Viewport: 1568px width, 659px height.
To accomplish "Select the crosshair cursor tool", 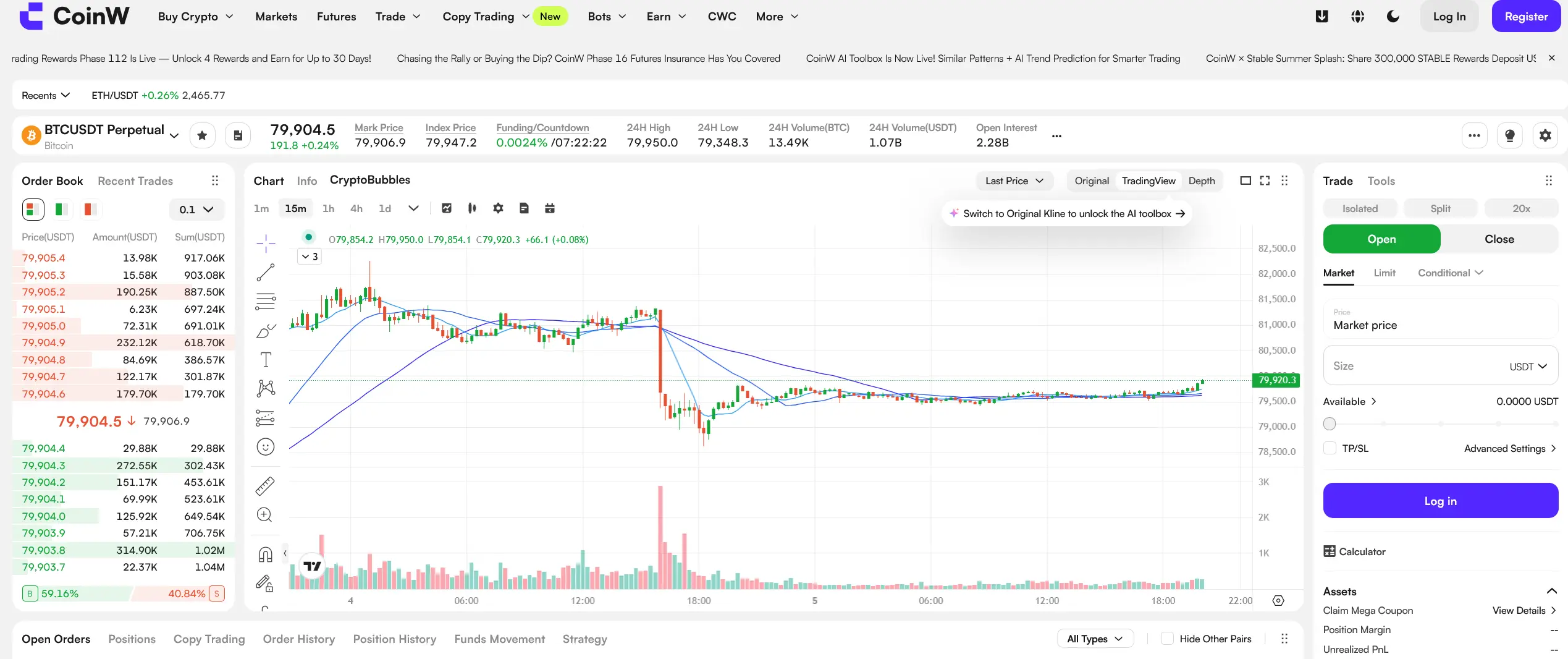I will pyautogui.click(x=266, y=243).
